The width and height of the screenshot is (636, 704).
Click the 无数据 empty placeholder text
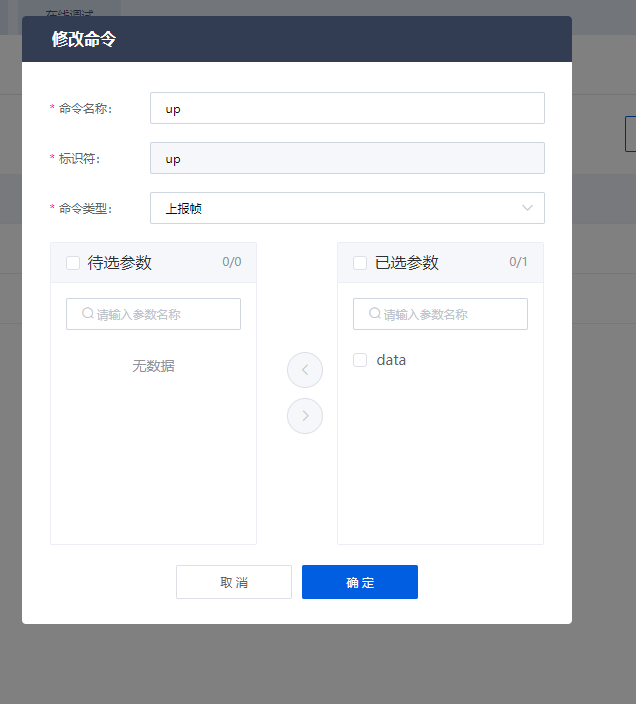coord(153,366)
